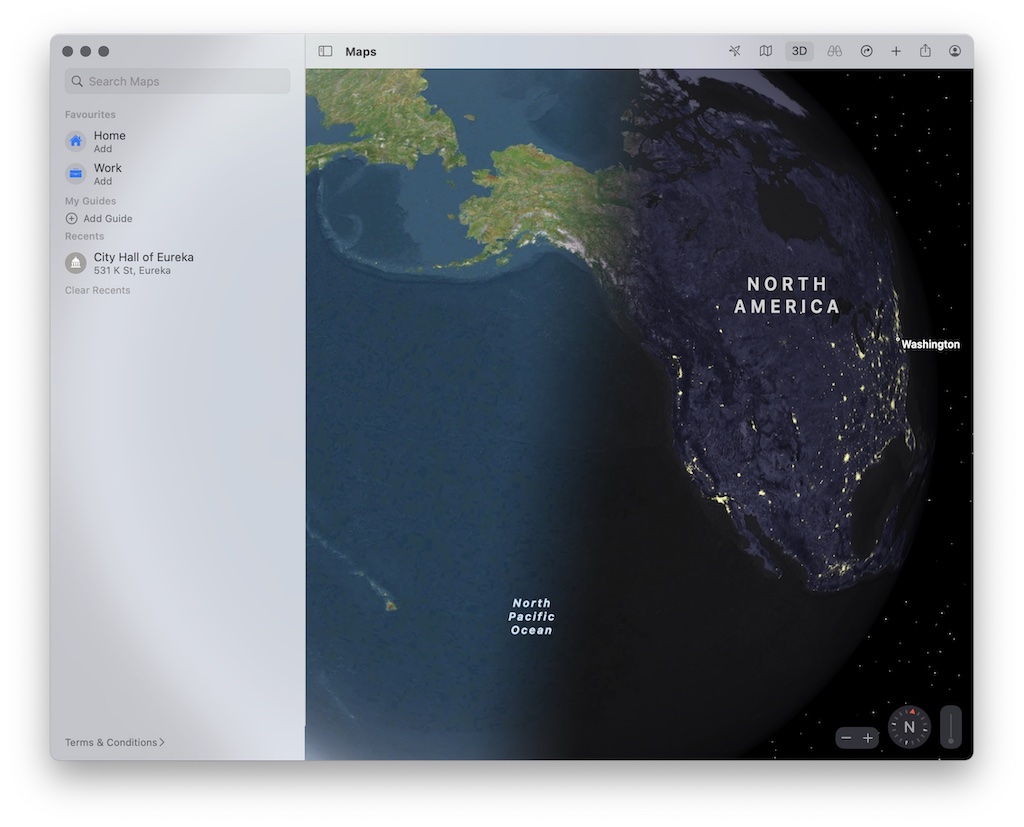Open the Share menu
Viewport: 1024px width, 827px height.
[x=925, y=51]
